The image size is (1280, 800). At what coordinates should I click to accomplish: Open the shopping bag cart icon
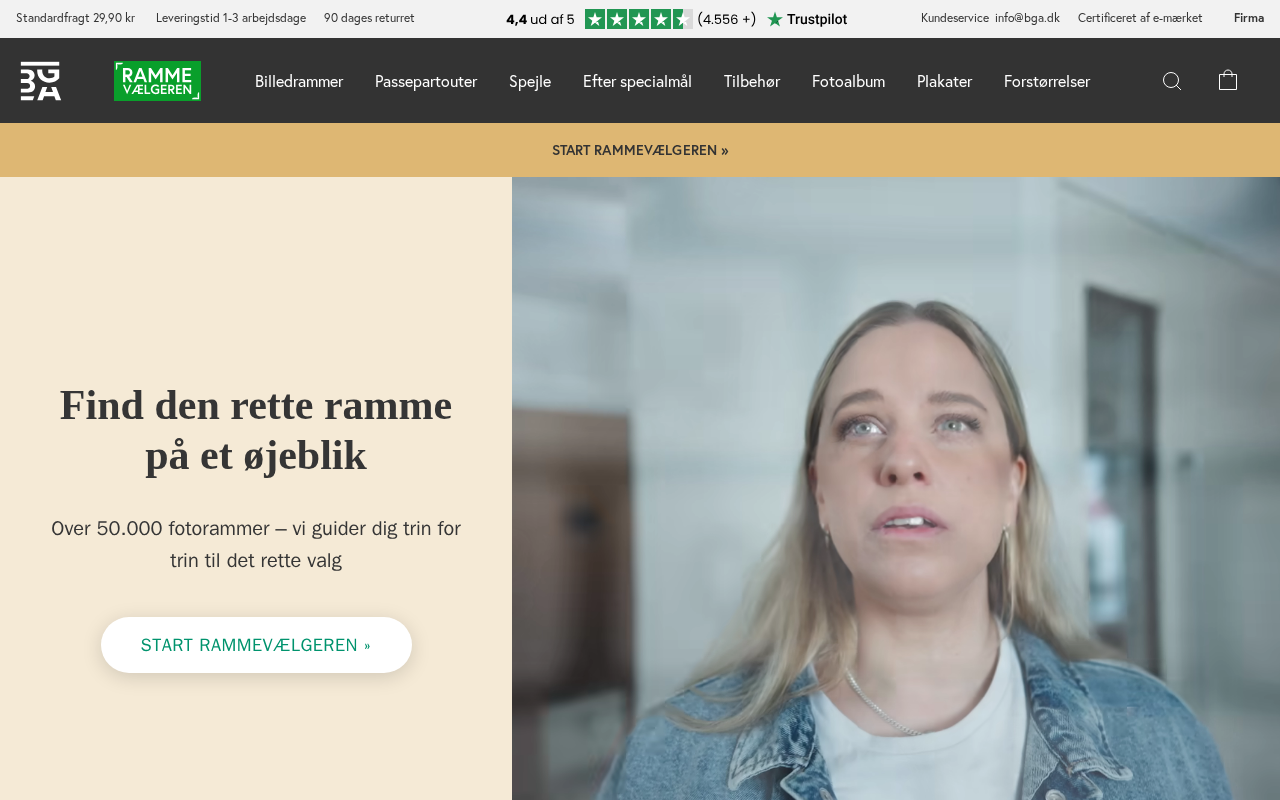[1228, 81]
